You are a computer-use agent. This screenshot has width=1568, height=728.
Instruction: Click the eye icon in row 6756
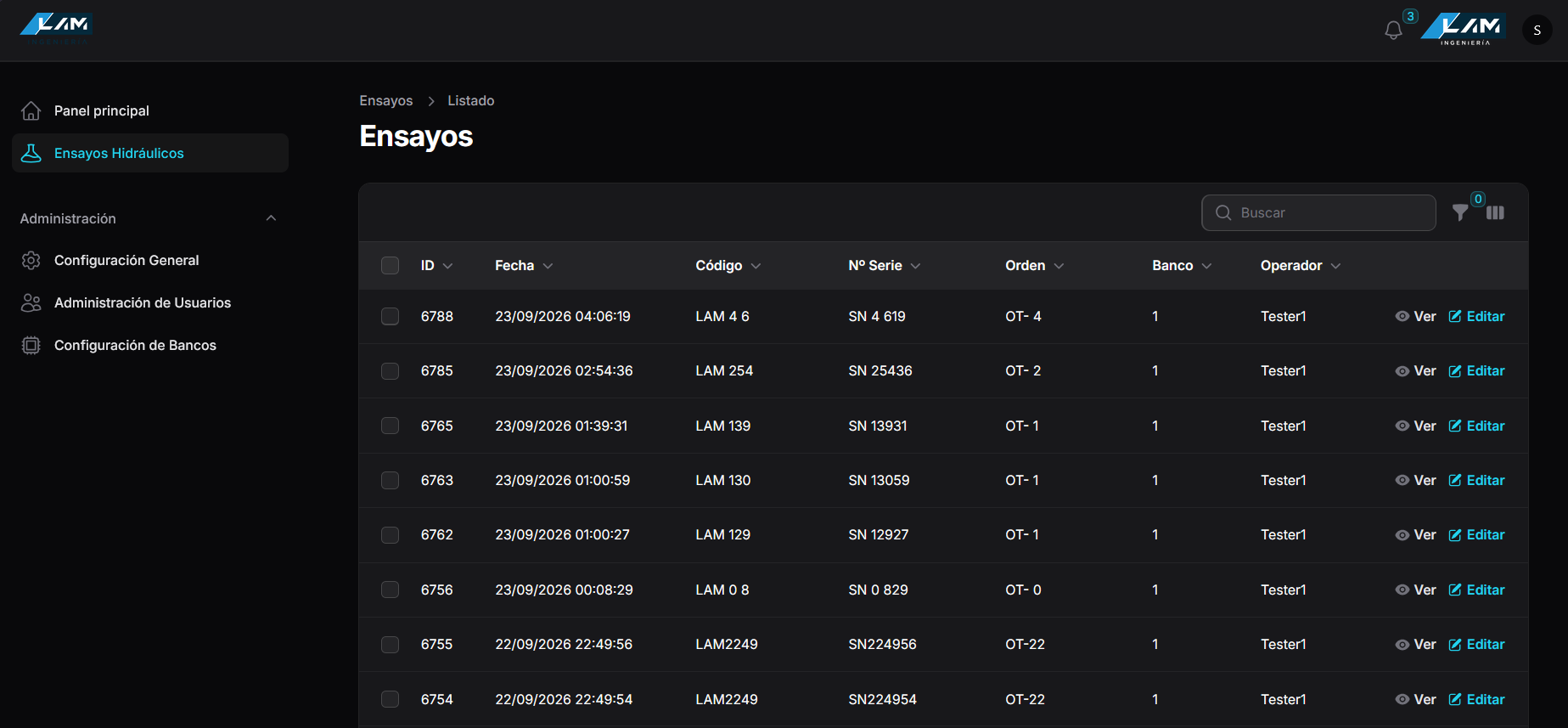click(x=1402, y=590)
